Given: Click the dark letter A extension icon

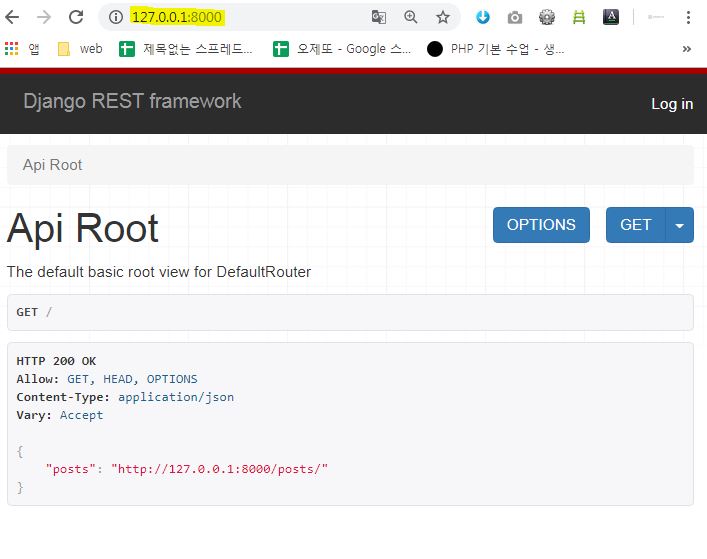Looking at the screenshot, I should pyautogui.click(x=611, y=17).
